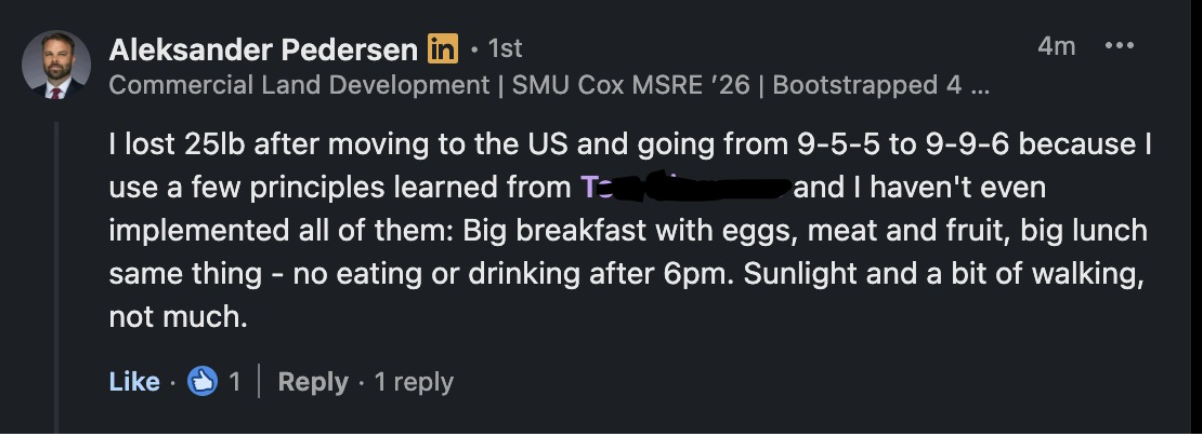Reply to Aleksander's comment

point(313,382)
